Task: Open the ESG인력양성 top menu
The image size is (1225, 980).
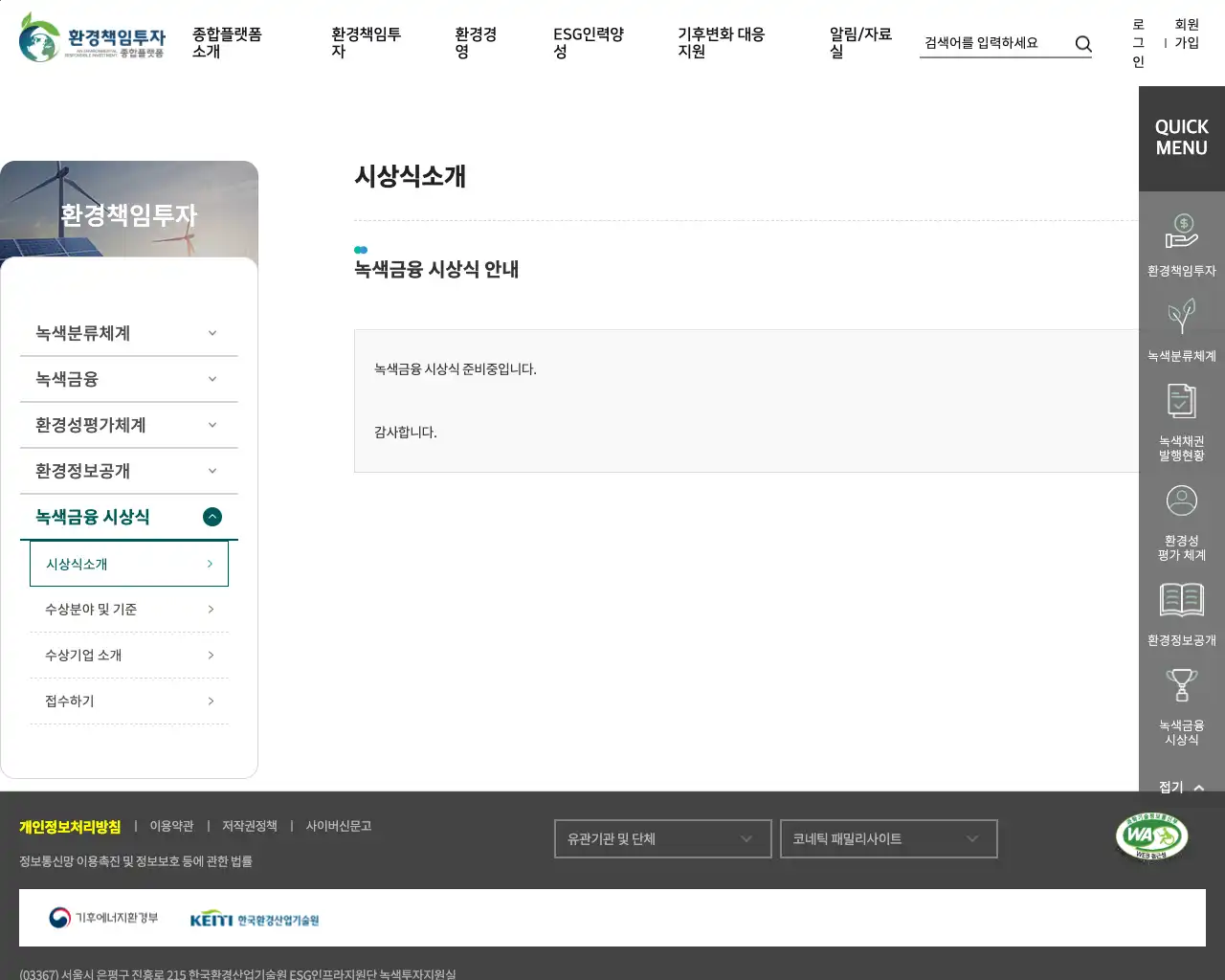Action: coord(588,43)
